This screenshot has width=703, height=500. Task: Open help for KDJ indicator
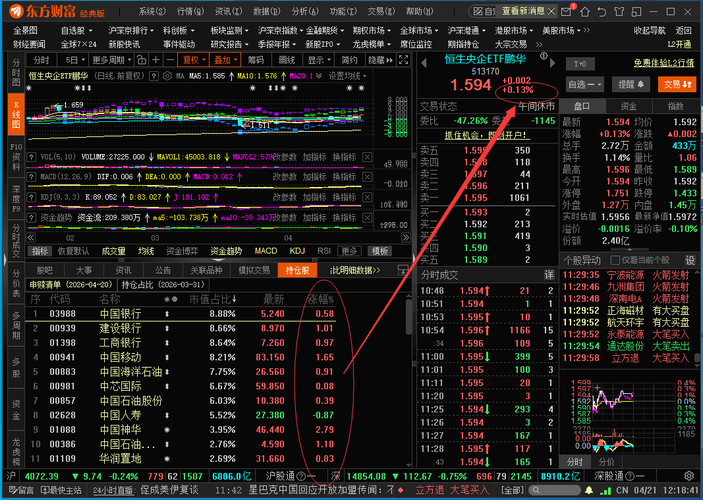(31, 197)
